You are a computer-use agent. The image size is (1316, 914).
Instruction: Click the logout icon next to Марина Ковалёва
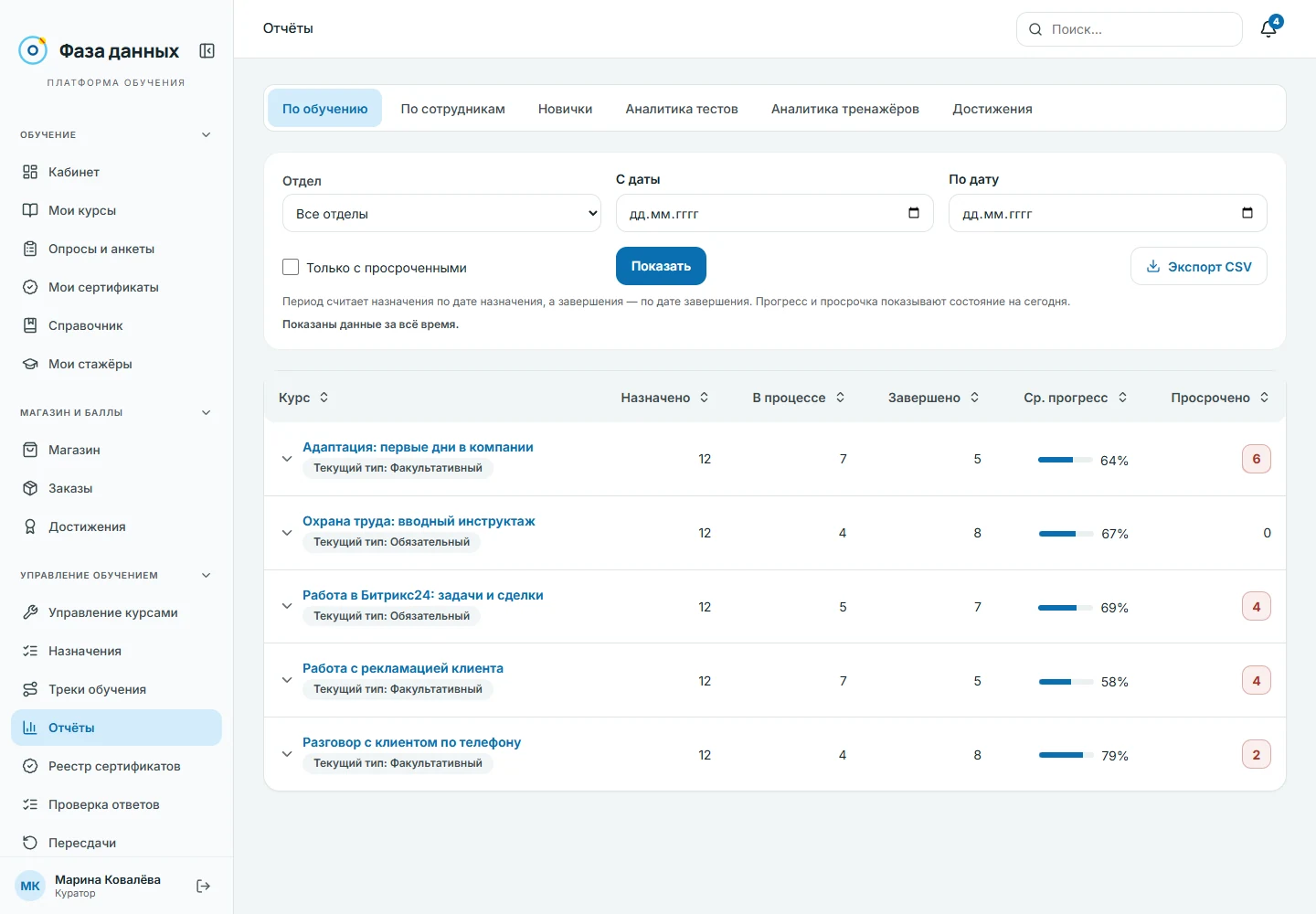(x=203, y=886)
